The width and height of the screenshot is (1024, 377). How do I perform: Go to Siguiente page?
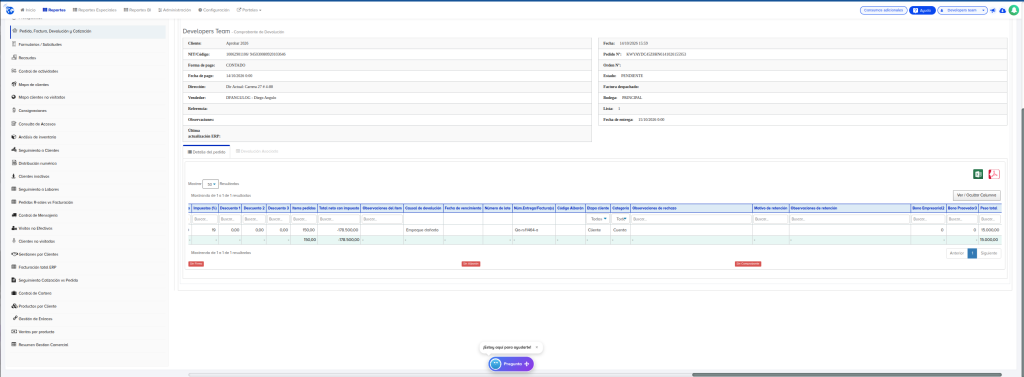988,253
